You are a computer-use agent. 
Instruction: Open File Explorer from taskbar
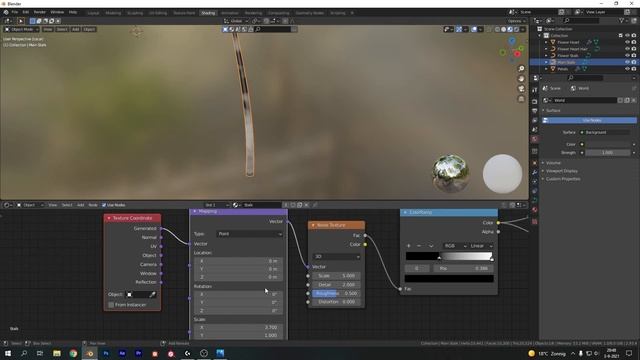pos(57,353)
